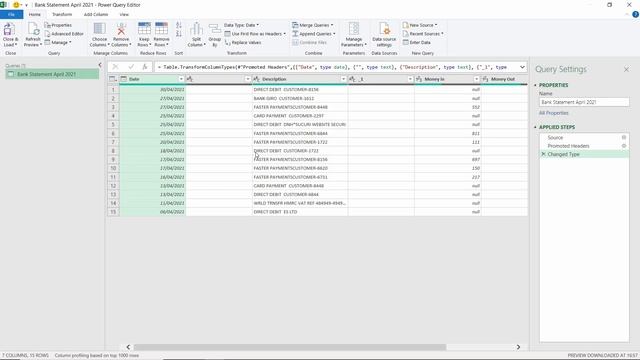The height and width of the screenshot is (360, 640).
Task: Open the Date column filter dropdown
Action: tap(181, 79)
